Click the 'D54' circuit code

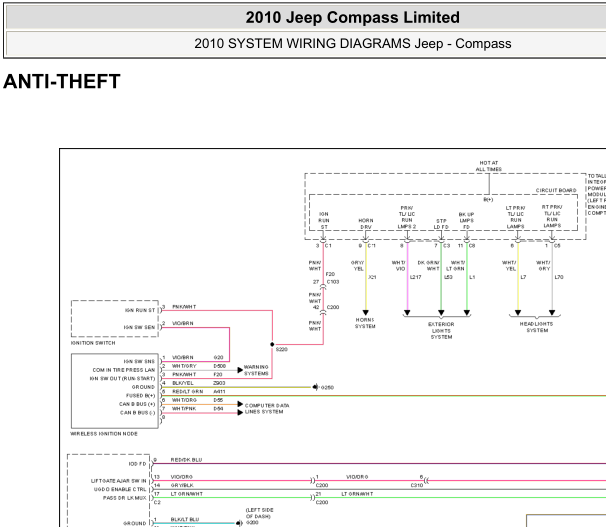pyautogui.click(x=218, y=409)
